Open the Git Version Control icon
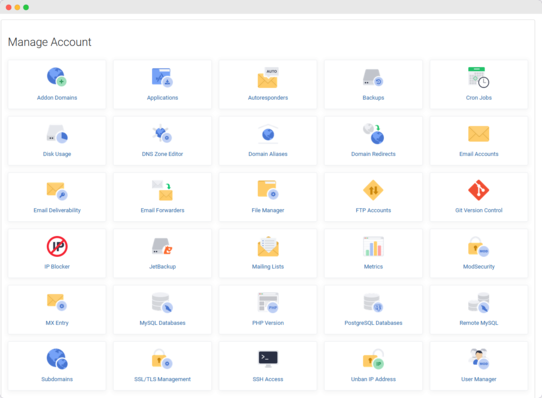Image resolution: width=542 pixels, height=398 pixels. click(x=478, y=190)
